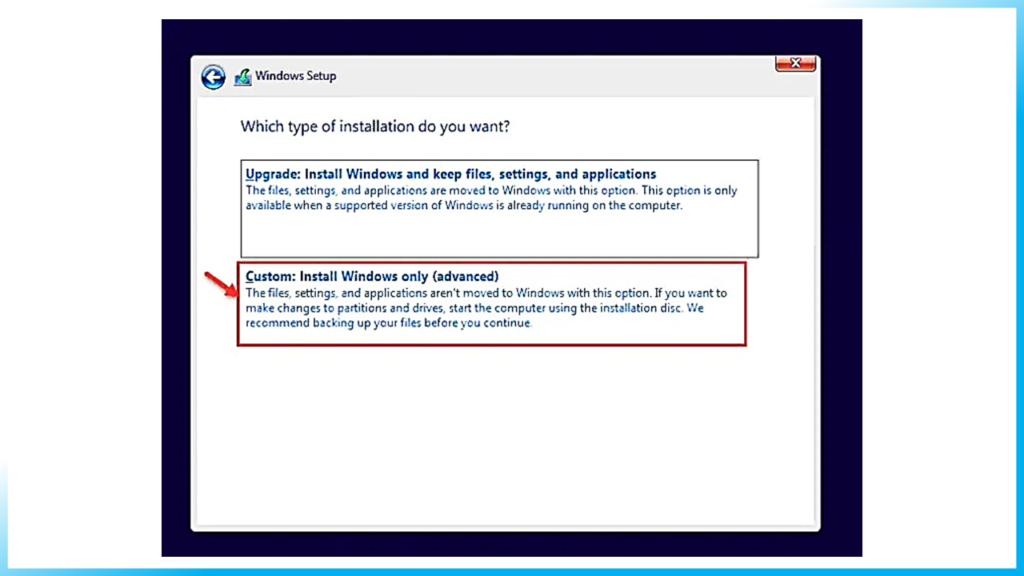This screenshot has height=576, width=1024.
Task: Click the empty area below the installation options
Action: pos(500,430)
